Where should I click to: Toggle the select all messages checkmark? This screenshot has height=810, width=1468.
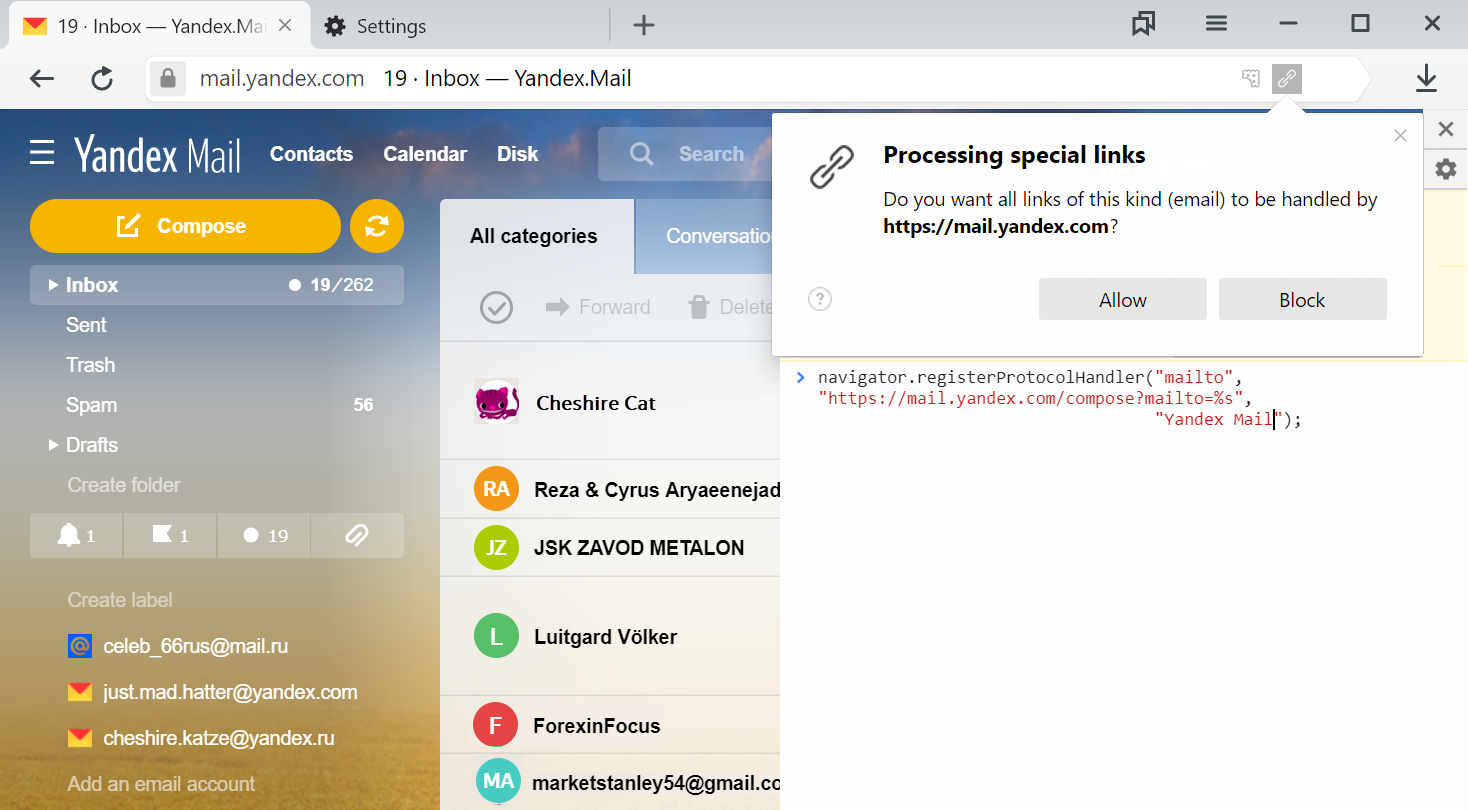coord(496,307)
